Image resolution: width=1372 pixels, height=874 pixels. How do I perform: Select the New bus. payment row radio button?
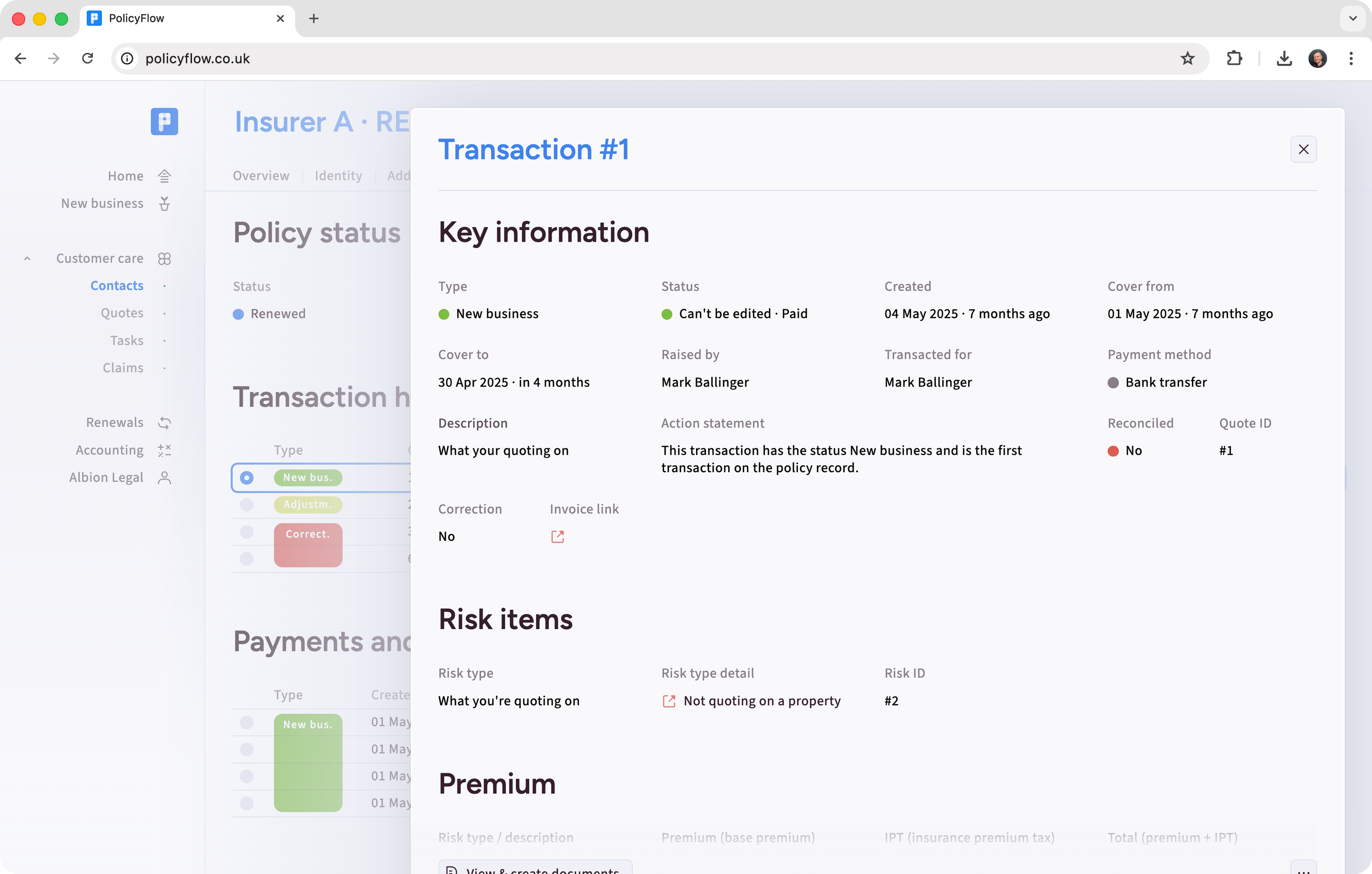click(246, 722)
